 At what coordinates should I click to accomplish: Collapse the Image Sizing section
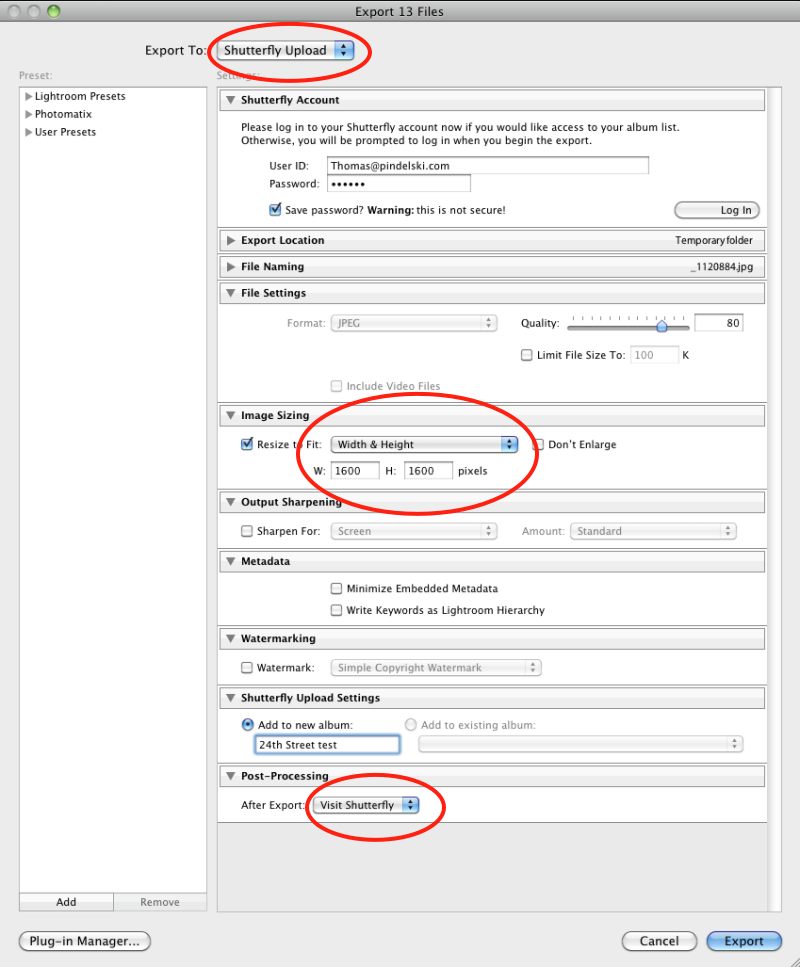tap(231, 415)
